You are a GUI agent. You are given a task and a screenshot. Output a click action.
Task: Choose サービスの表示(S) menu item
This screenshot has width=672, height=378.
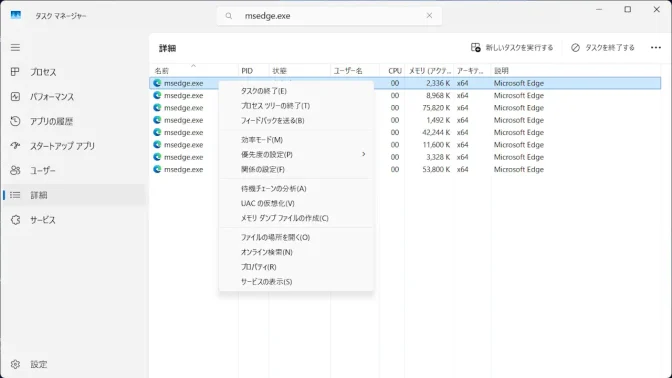(x=296, y=282)
